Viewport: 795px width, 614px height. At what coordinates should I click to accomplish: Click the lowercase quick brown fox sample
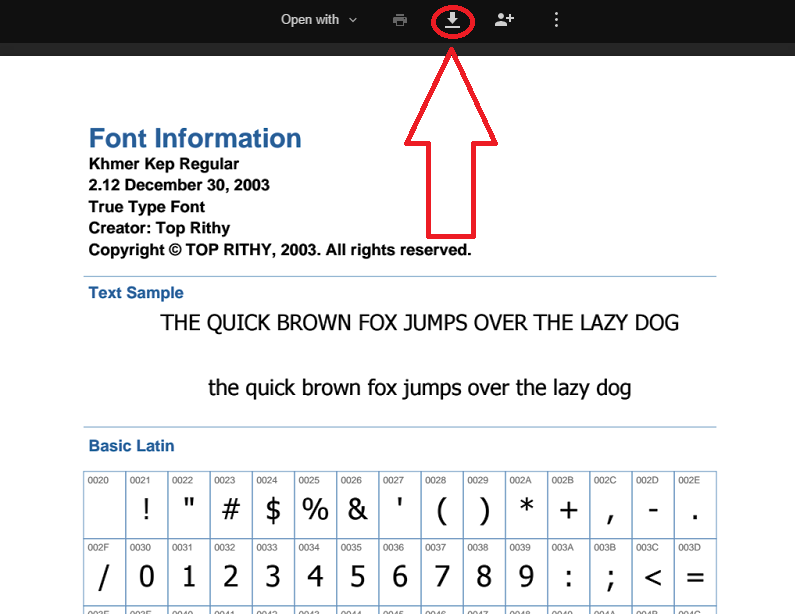[420, 388]
